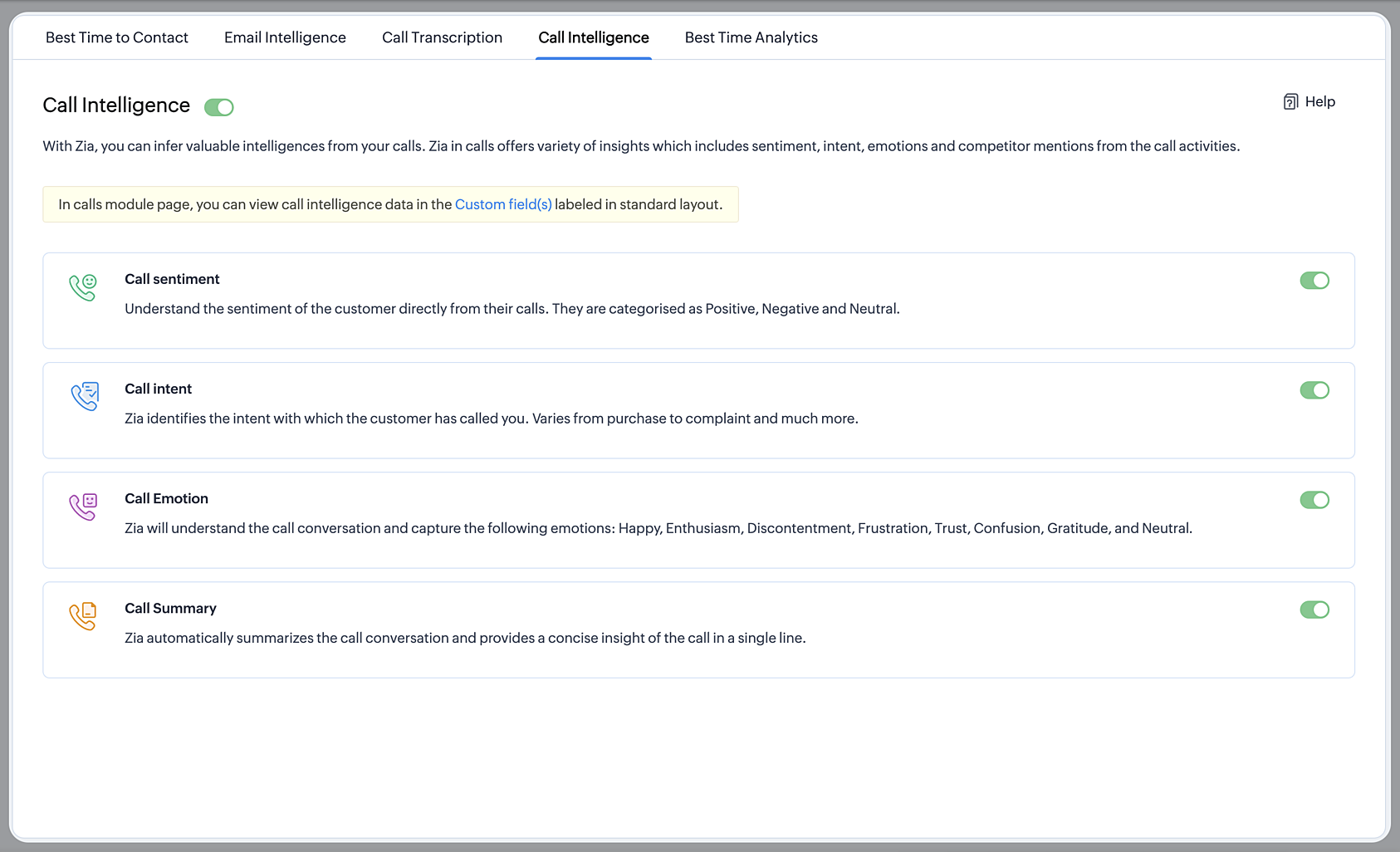This screenshot has height=852, width=1400.
Task: Click the Call intent description text
Action: [x=492, y=419]
